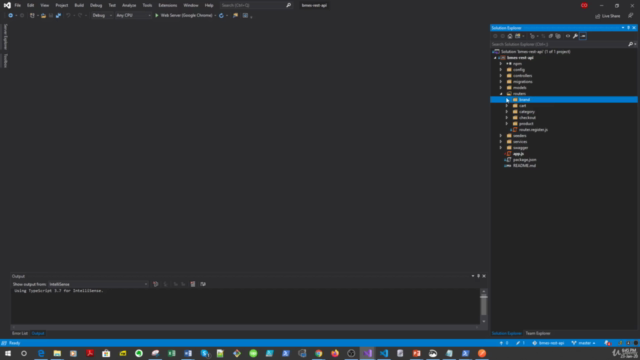Open Visual Studio Code from the taskbar
The width and height of the screenshot is (640, 360).
tap(384, 353)
